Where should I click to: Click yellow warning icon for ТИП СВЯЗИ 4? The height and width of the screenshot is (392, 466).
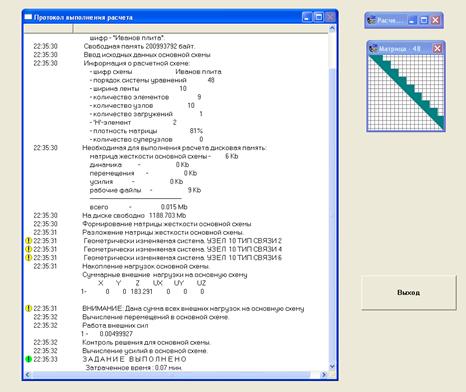pyautogui.click(x=29, y=249)
